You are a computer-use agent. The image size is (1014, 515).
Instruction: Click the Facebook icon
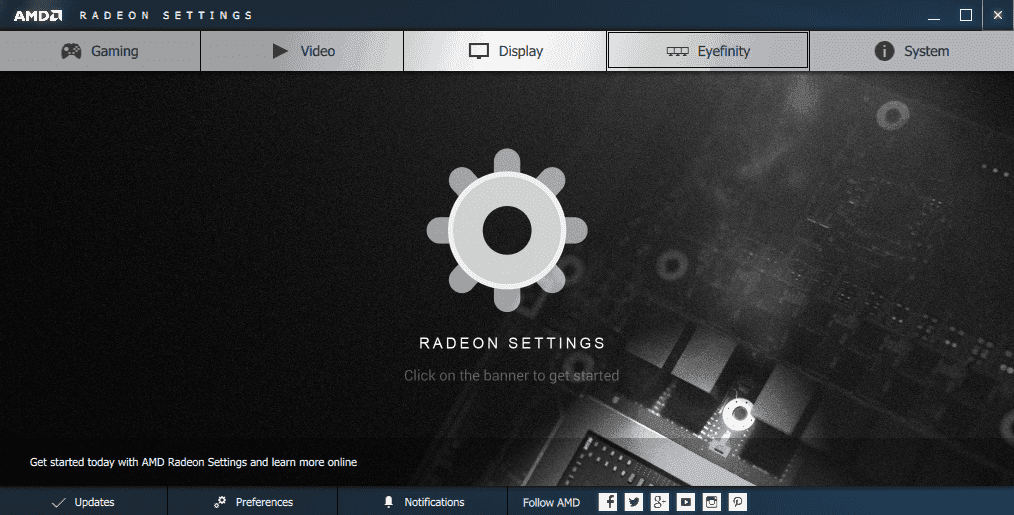pyautogui.click(x=607, y=502)
